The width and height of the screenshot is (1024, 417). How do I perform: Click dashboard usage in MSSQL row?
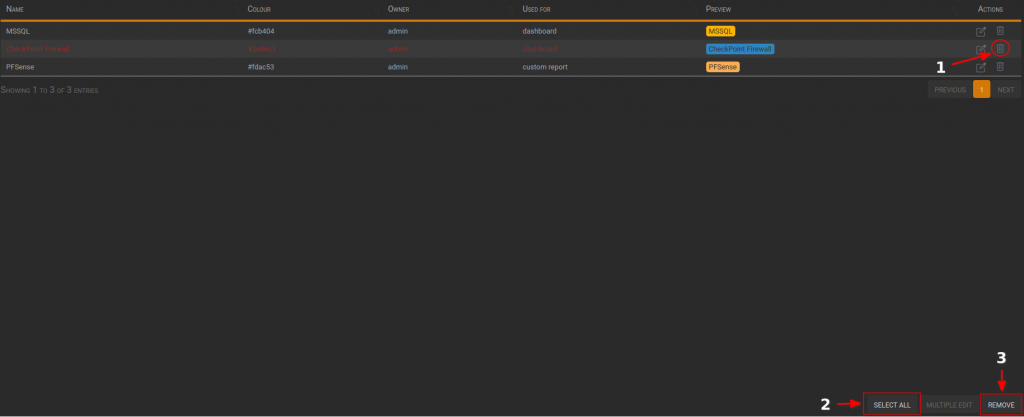click(x=539, y=31)
